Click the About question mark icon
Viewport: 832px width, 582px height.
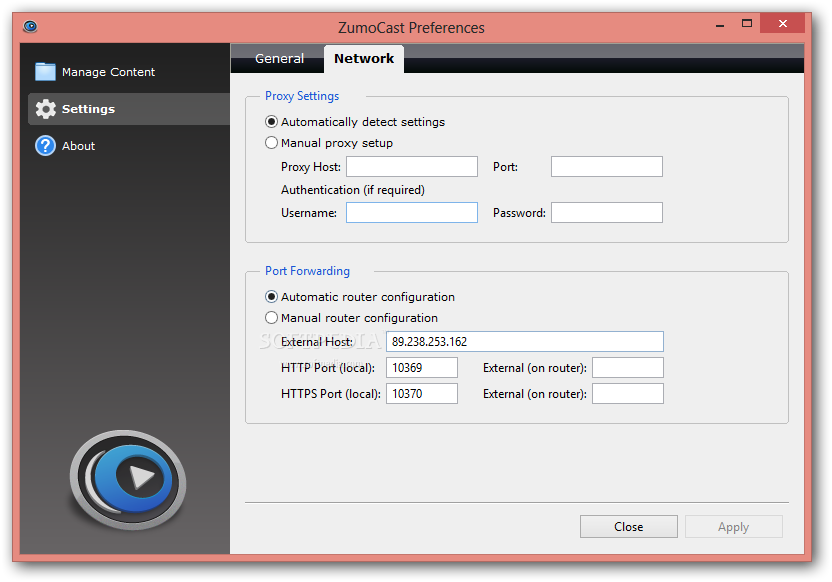pos(46,146)
